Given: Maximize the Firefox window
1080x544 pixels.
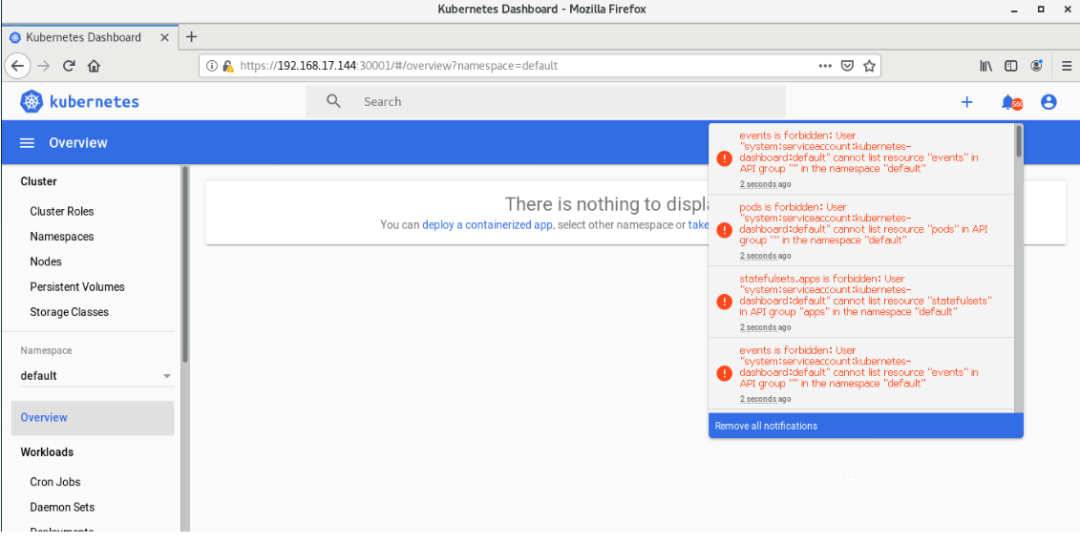Looking at the screenshot, I should click(x=1041, y=10).
